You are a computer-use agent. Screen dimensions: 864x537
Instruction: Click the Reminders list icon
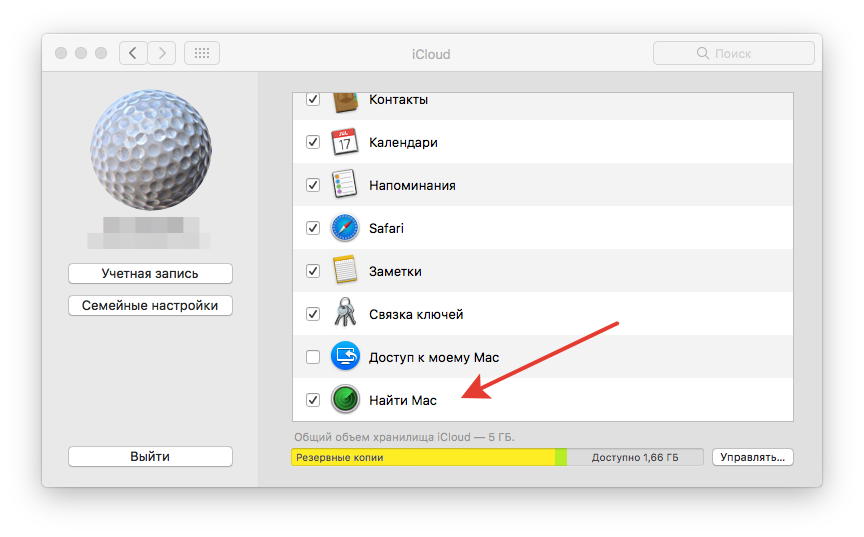pyautogui.click(x=345, y=185)
